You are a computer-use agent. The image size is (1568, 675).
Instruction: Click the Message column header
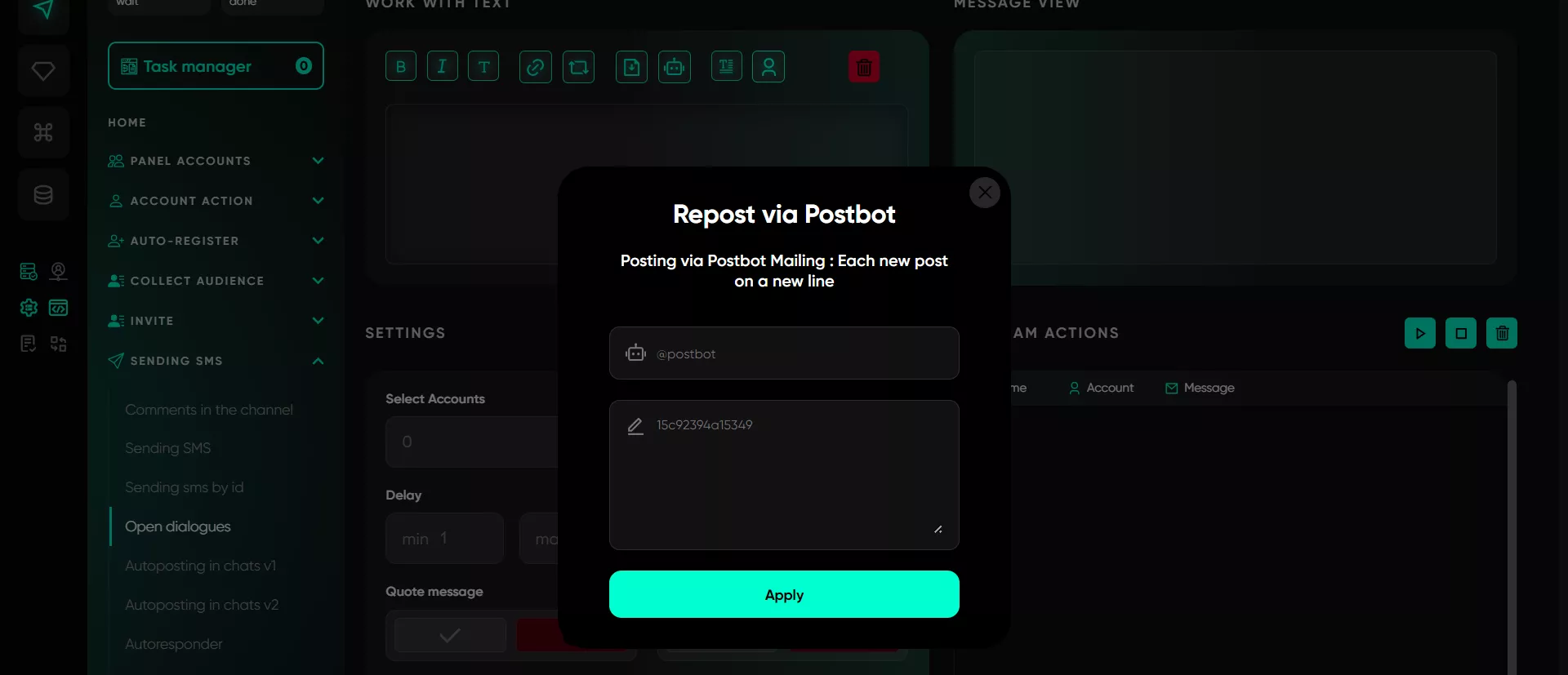[1200, 388]
